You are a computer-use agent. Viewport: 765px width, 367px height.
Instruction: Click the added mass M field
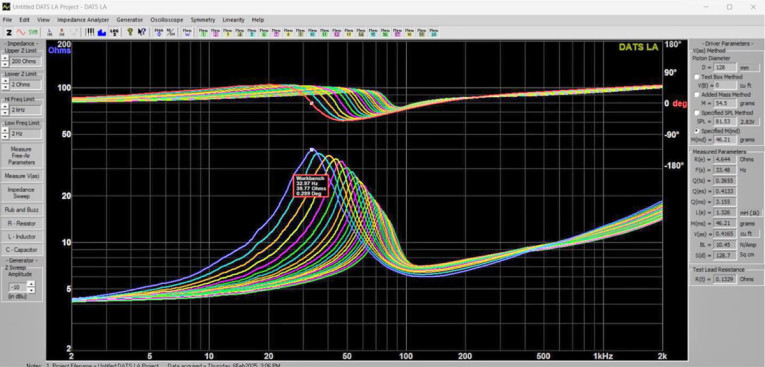pos(724,103)
